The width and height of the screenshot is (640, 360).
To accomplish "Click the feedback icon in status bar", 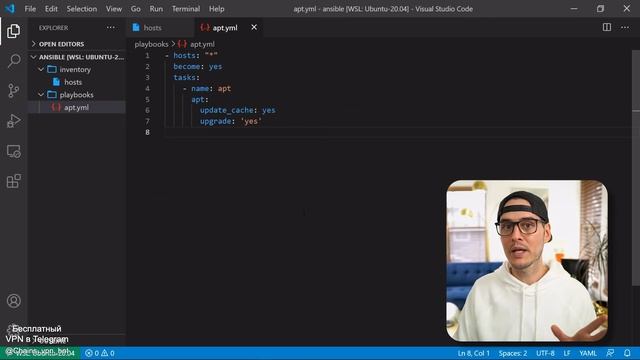I will pos(610,353).
